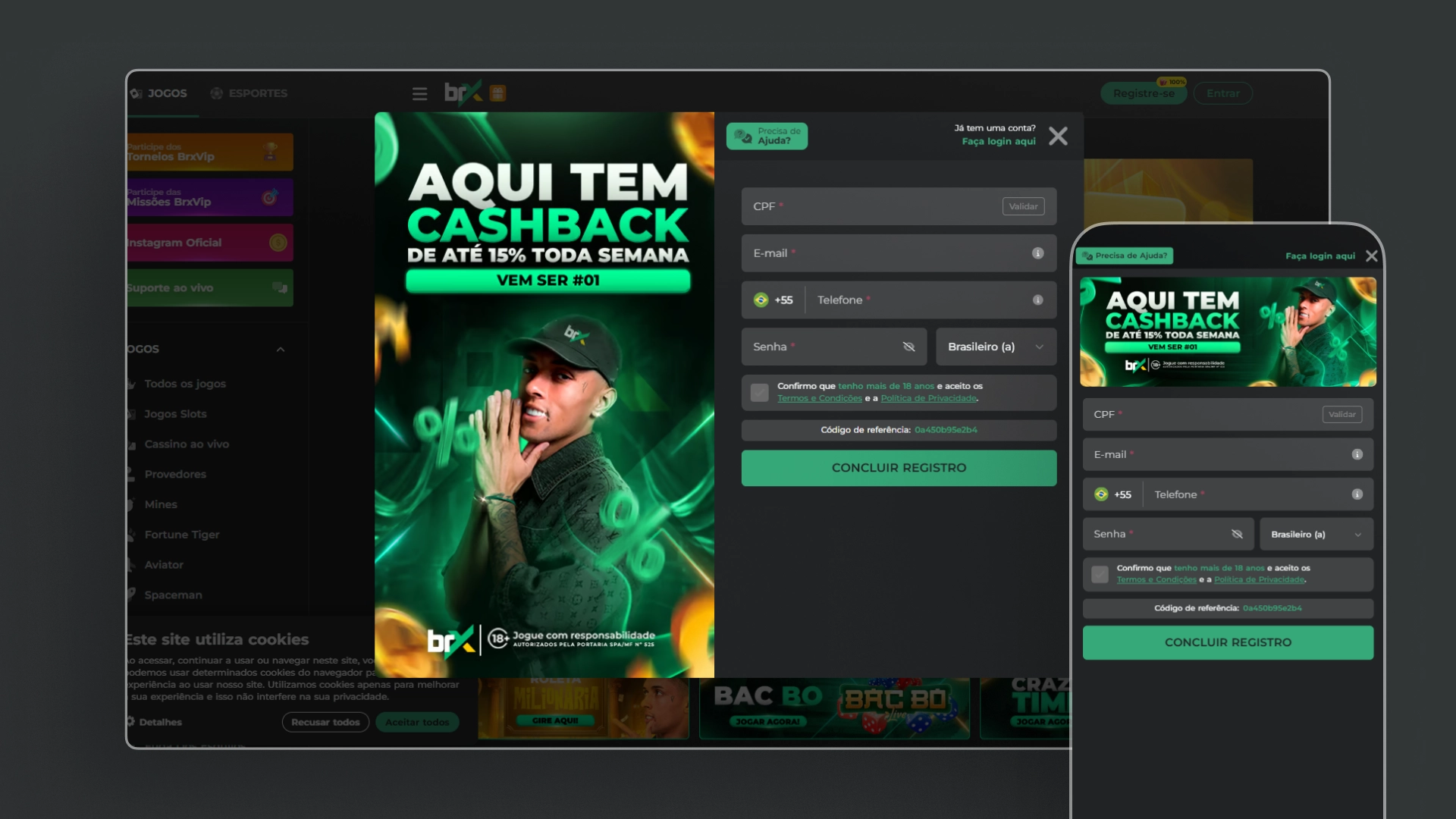Viewport: 1456px width, 819px height.
Task: Open the hamburger menu icon
Action: coord(419,93)
